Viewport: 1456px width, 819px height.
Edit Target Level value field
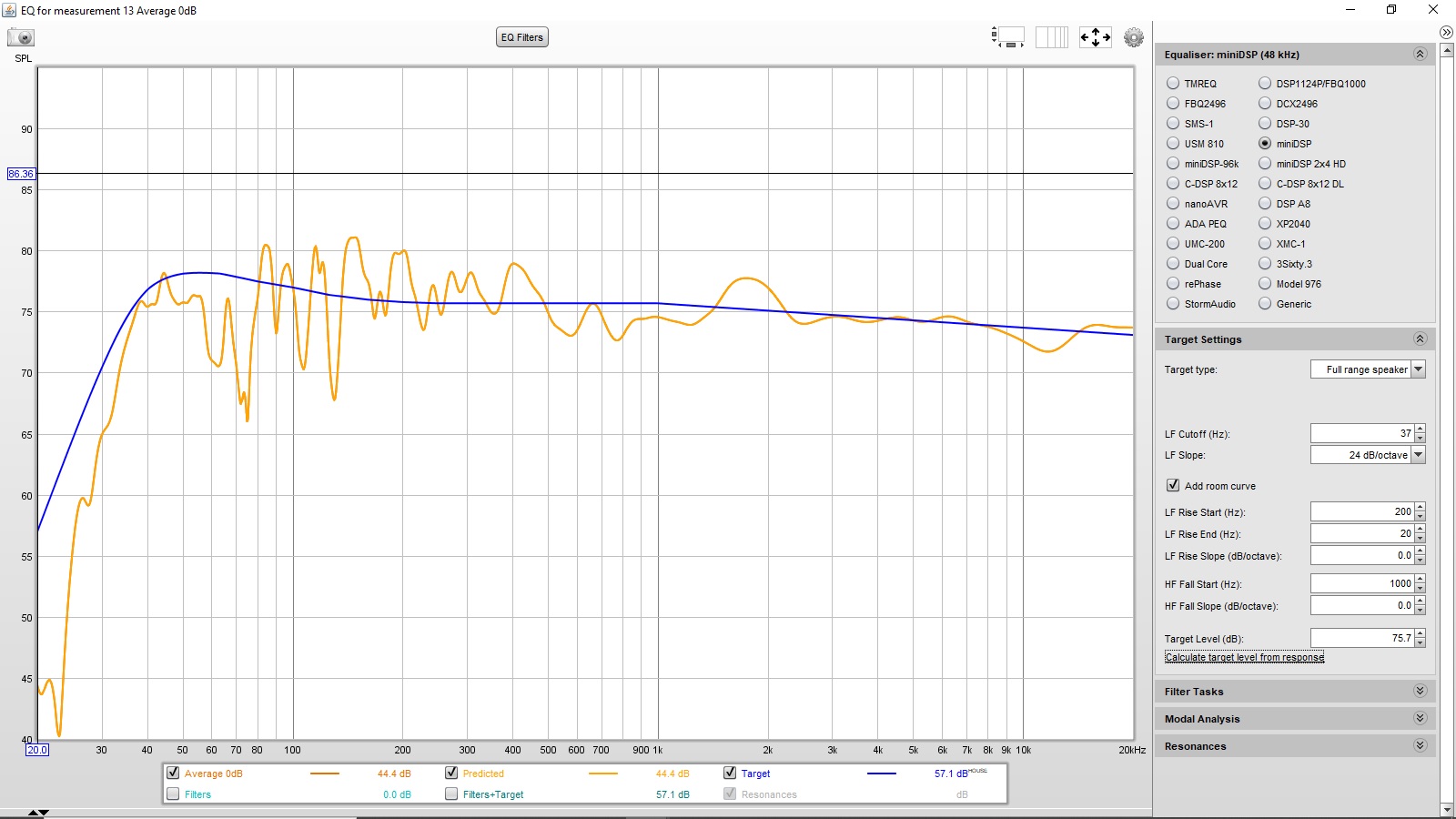point(1362,638)
